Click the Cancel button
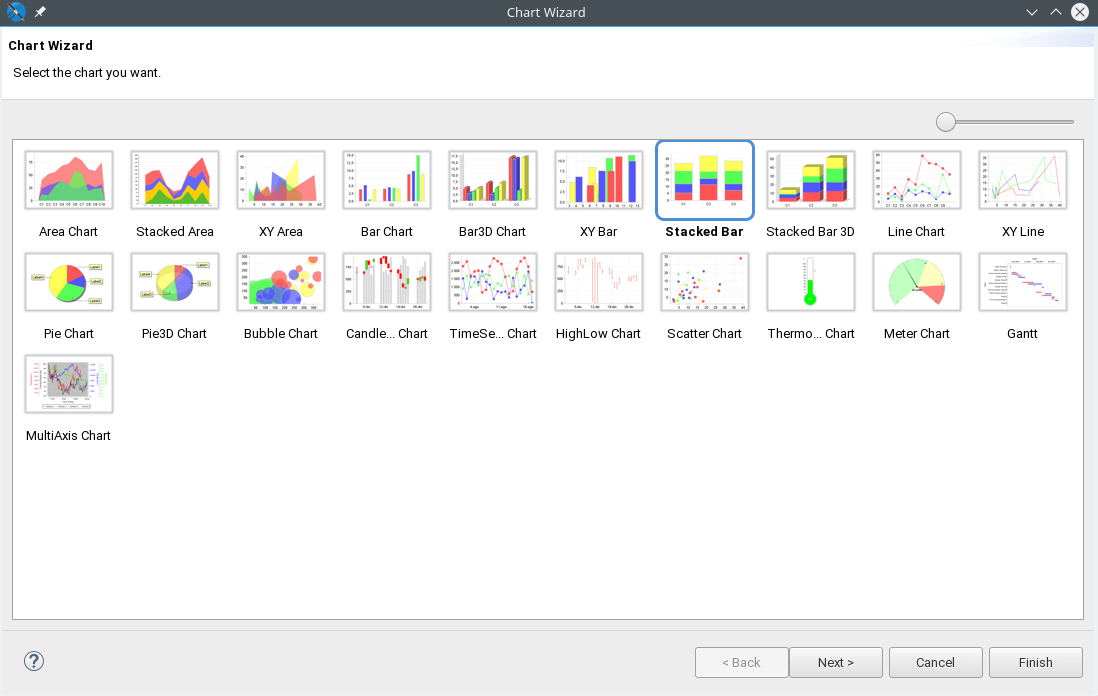This screenshot has height=696, width=1098. pos(936,662)
